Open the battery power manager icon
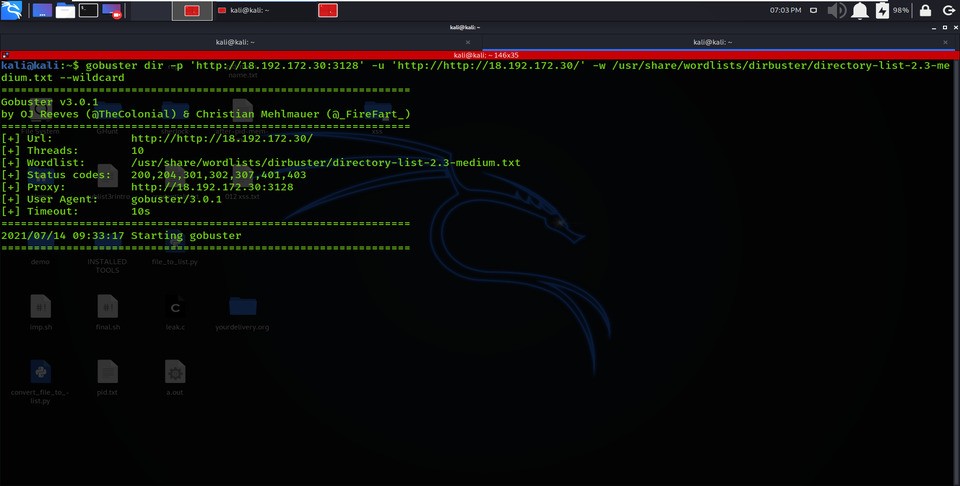 (882, 10)
